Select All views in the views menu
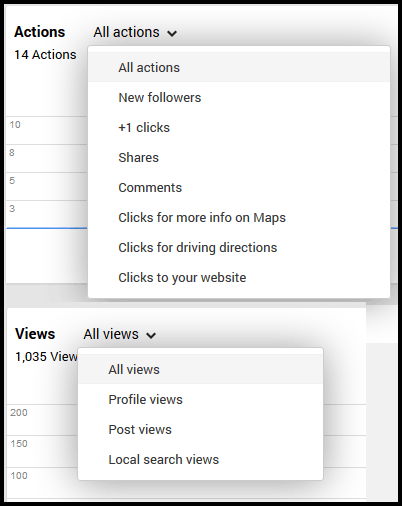This screenshot has height=506, width=402. click(x=200, y=369)
